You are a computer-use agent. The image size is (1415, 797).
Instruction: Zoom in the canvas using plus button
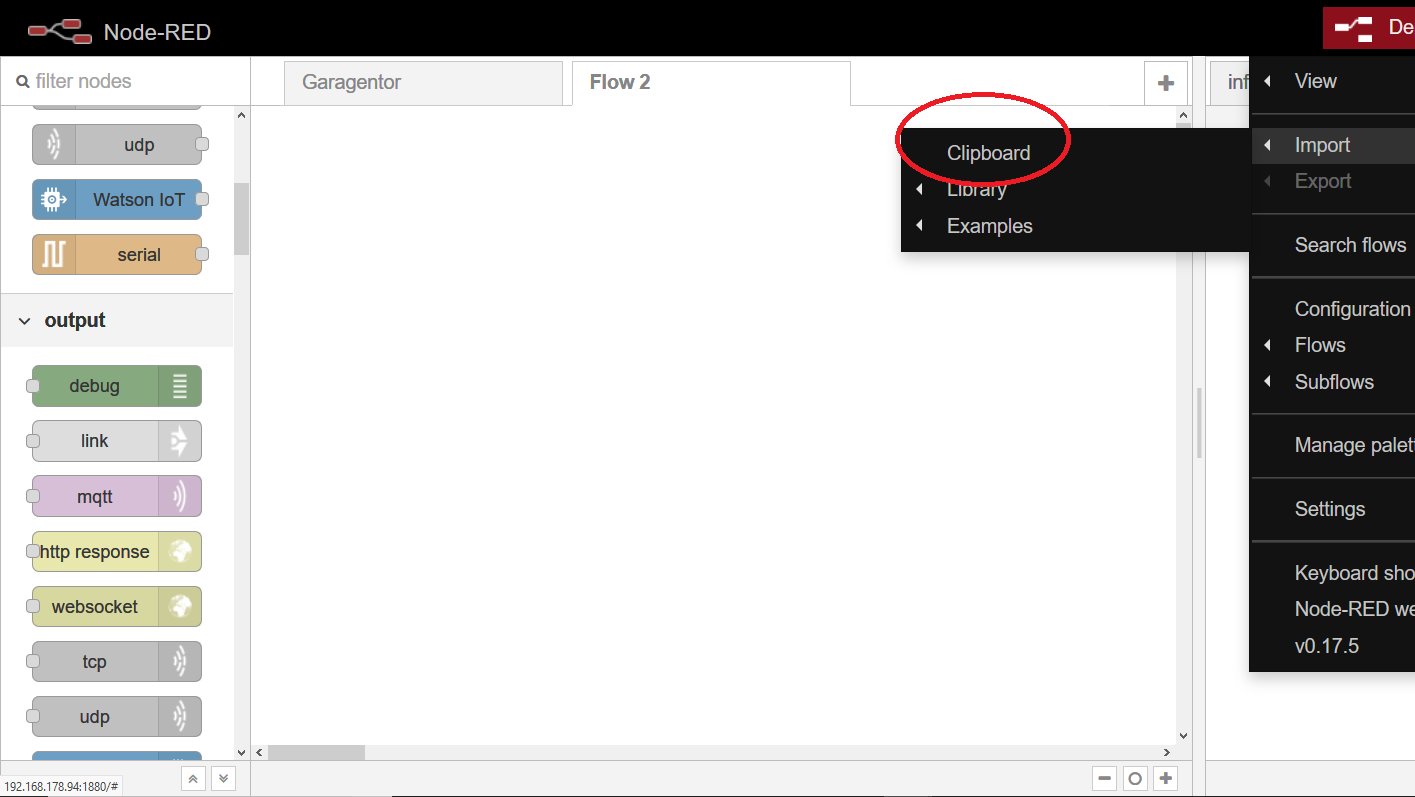click(1166, 778)
